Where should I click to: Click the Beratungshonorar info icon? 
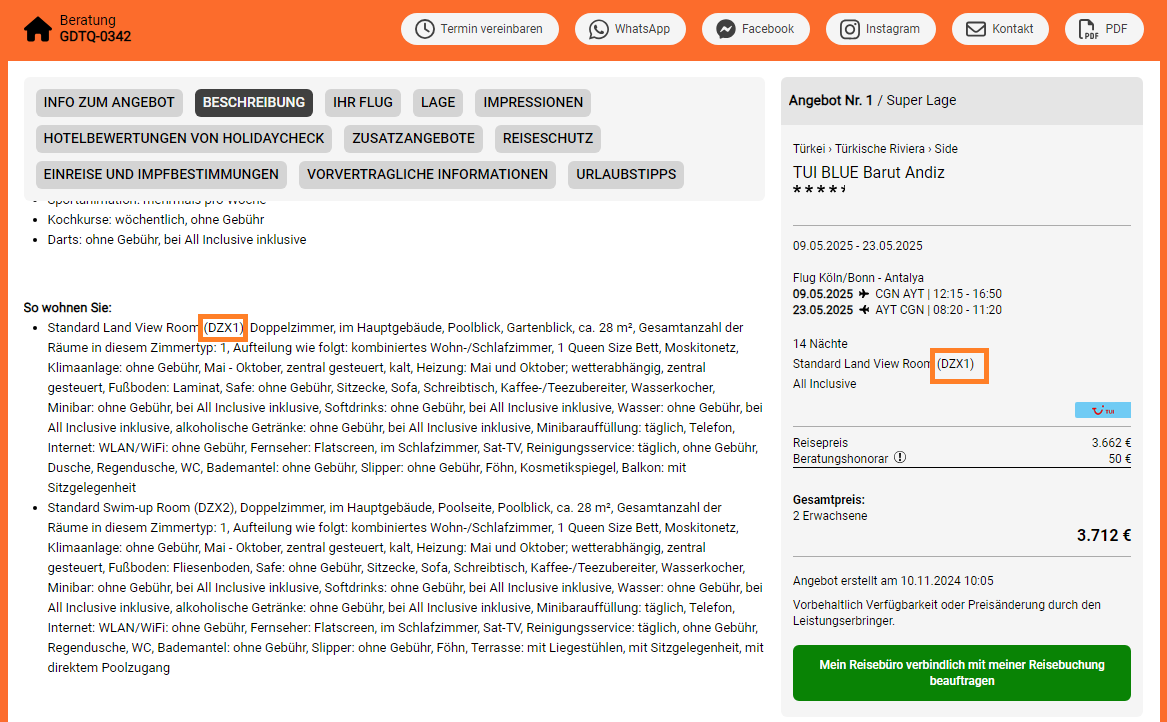(900, 458)
